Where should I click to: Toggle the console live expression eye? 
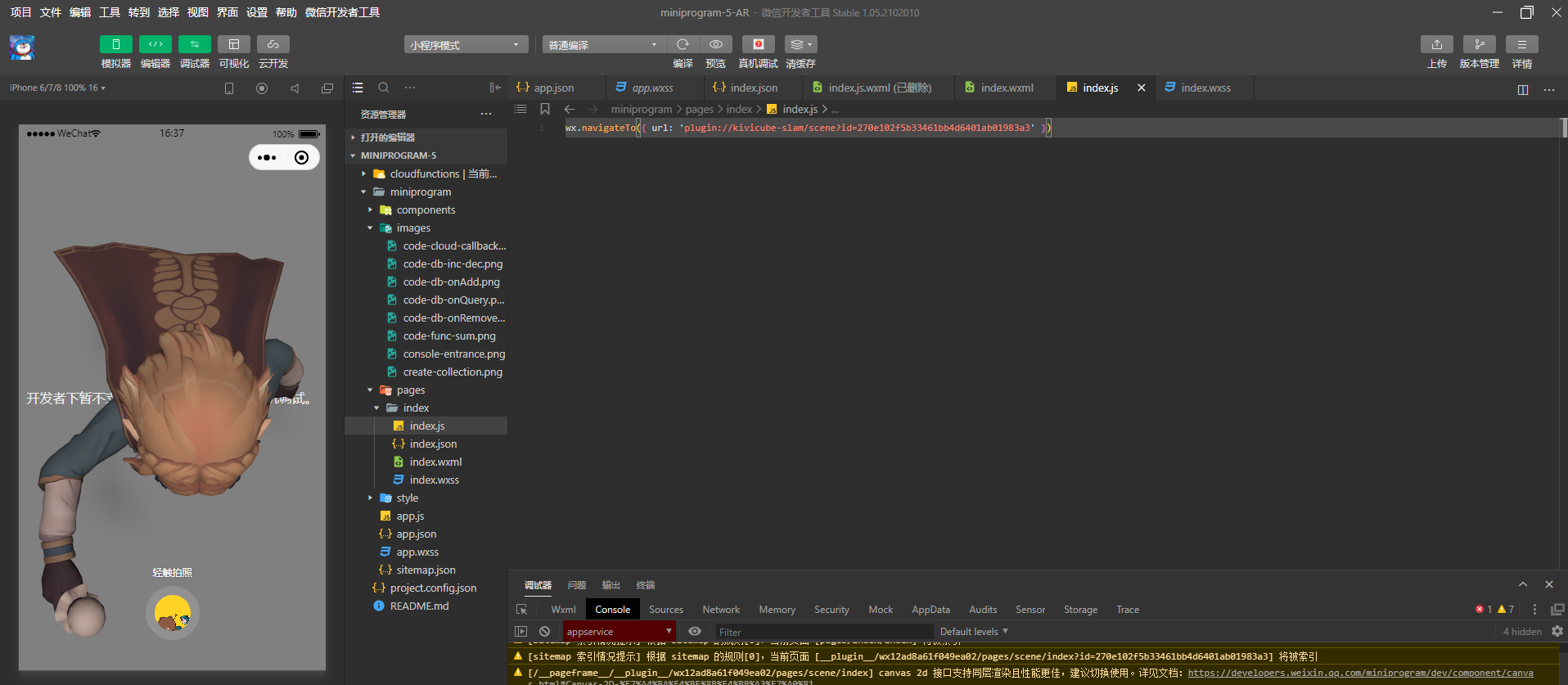tap(695, 632)
